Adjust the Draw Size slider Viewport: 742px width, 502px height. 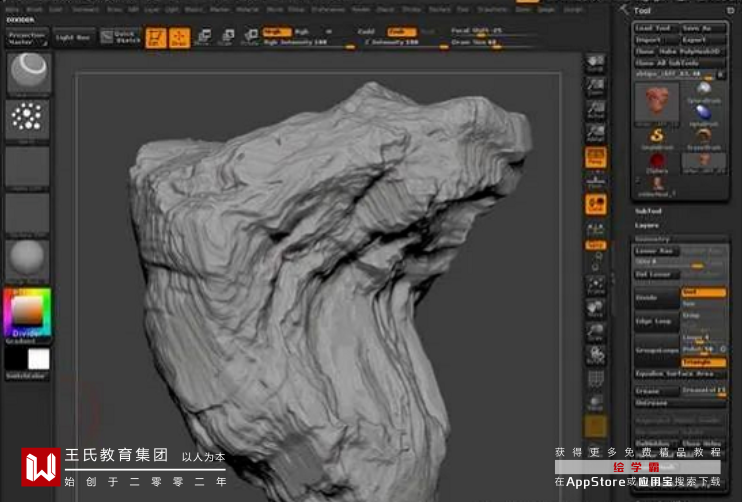(493, 43)
